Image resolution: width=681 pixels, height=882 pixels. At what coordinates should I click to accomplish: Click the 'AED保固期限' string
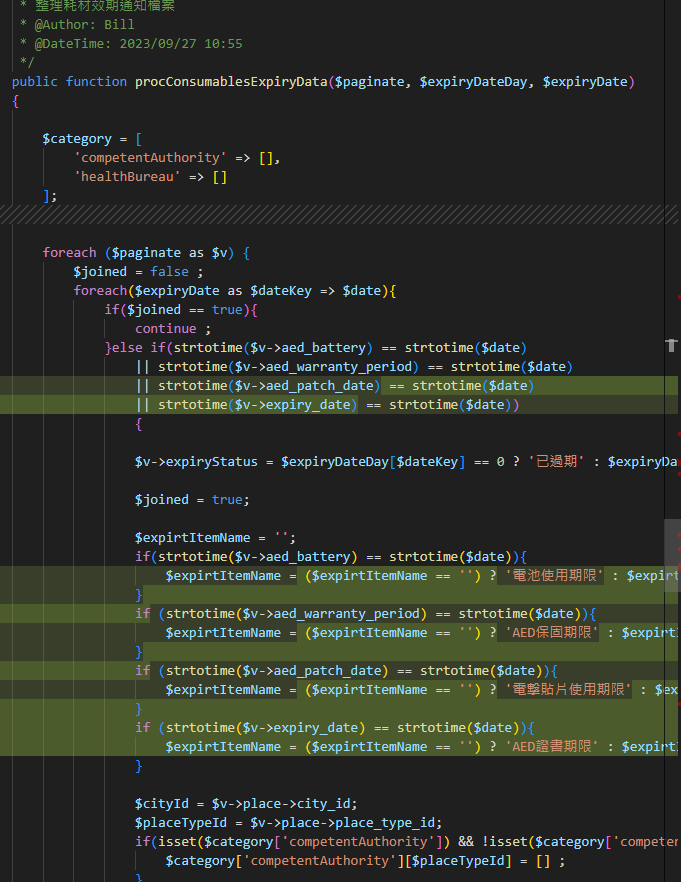(x=551, y=632)
